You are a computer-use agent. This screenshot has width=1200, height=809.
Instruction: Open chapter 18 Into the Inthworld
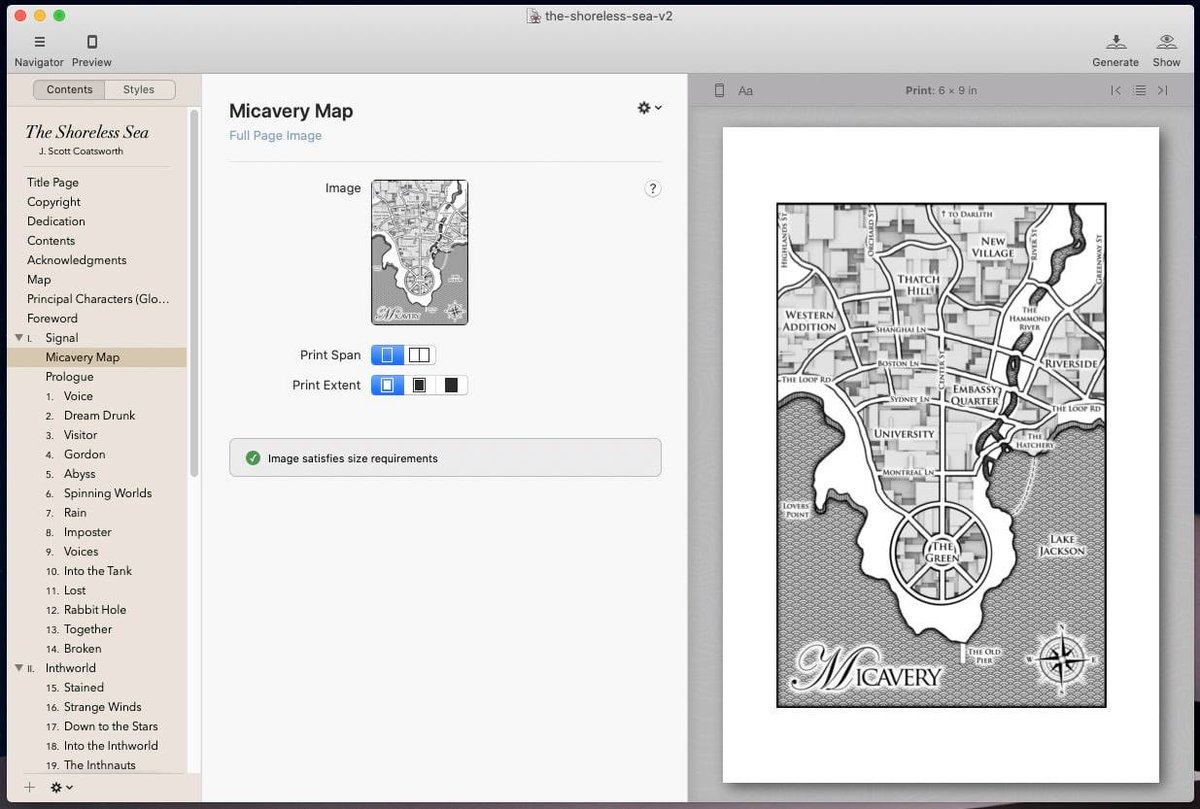coord(111,746)
